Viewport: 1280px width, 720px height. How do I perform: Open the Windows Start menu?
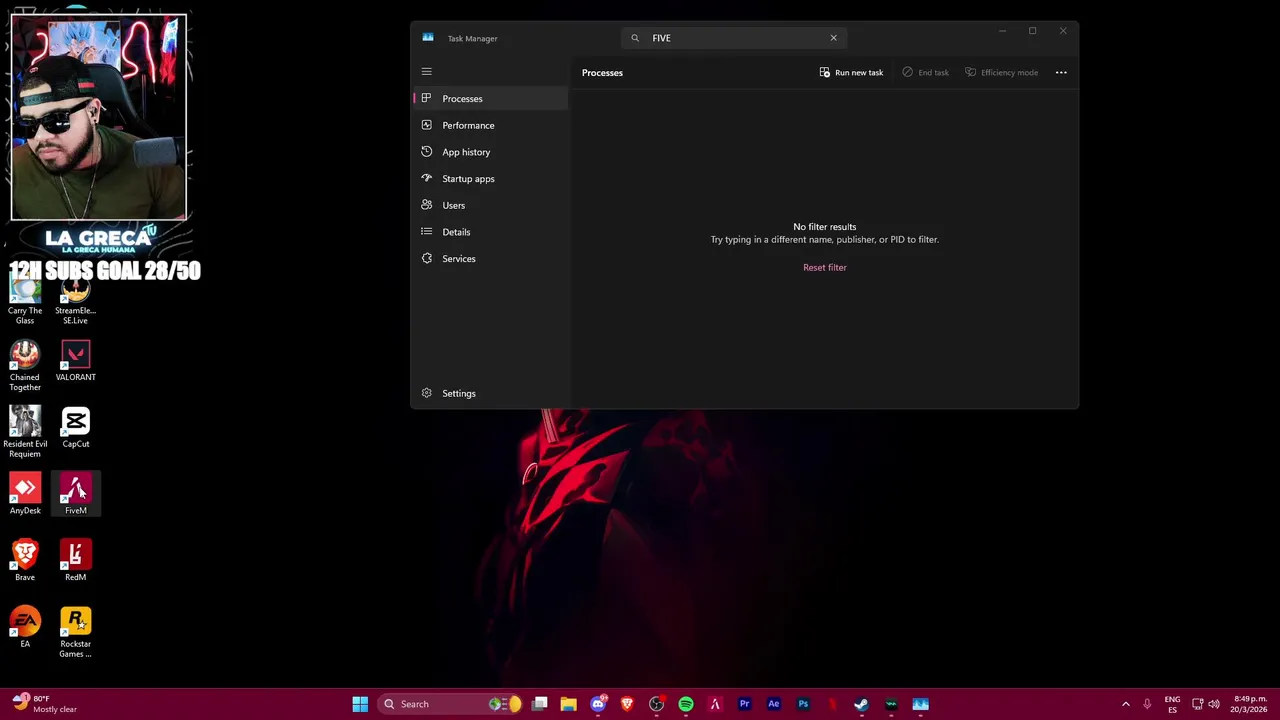[x=360, y=704]
